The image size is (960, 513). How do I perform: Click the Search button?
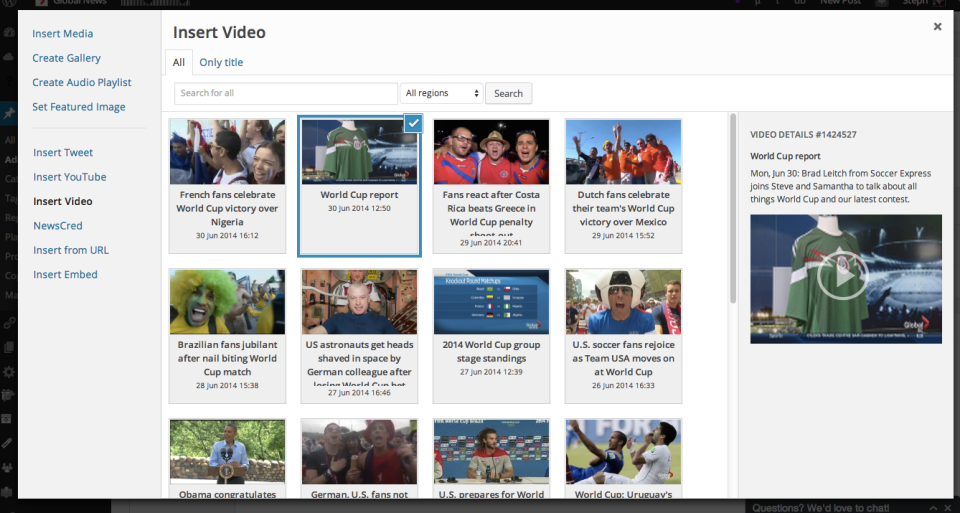coord(508,93)
